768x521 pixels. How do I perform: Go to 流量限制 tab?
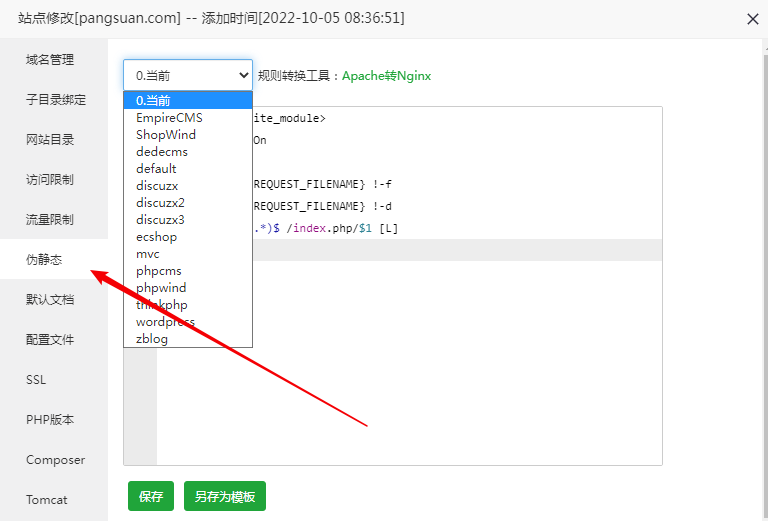click(x=50, y=220)
